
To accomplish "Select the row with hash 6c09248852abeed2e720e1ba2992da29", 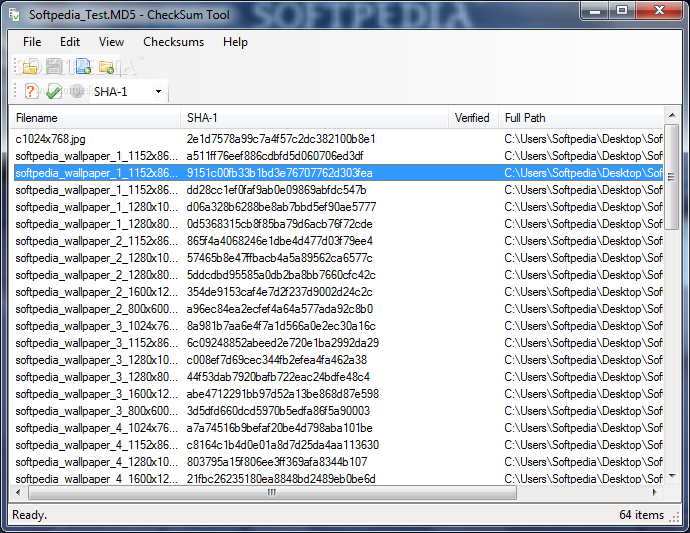I will tap(337, 343).
